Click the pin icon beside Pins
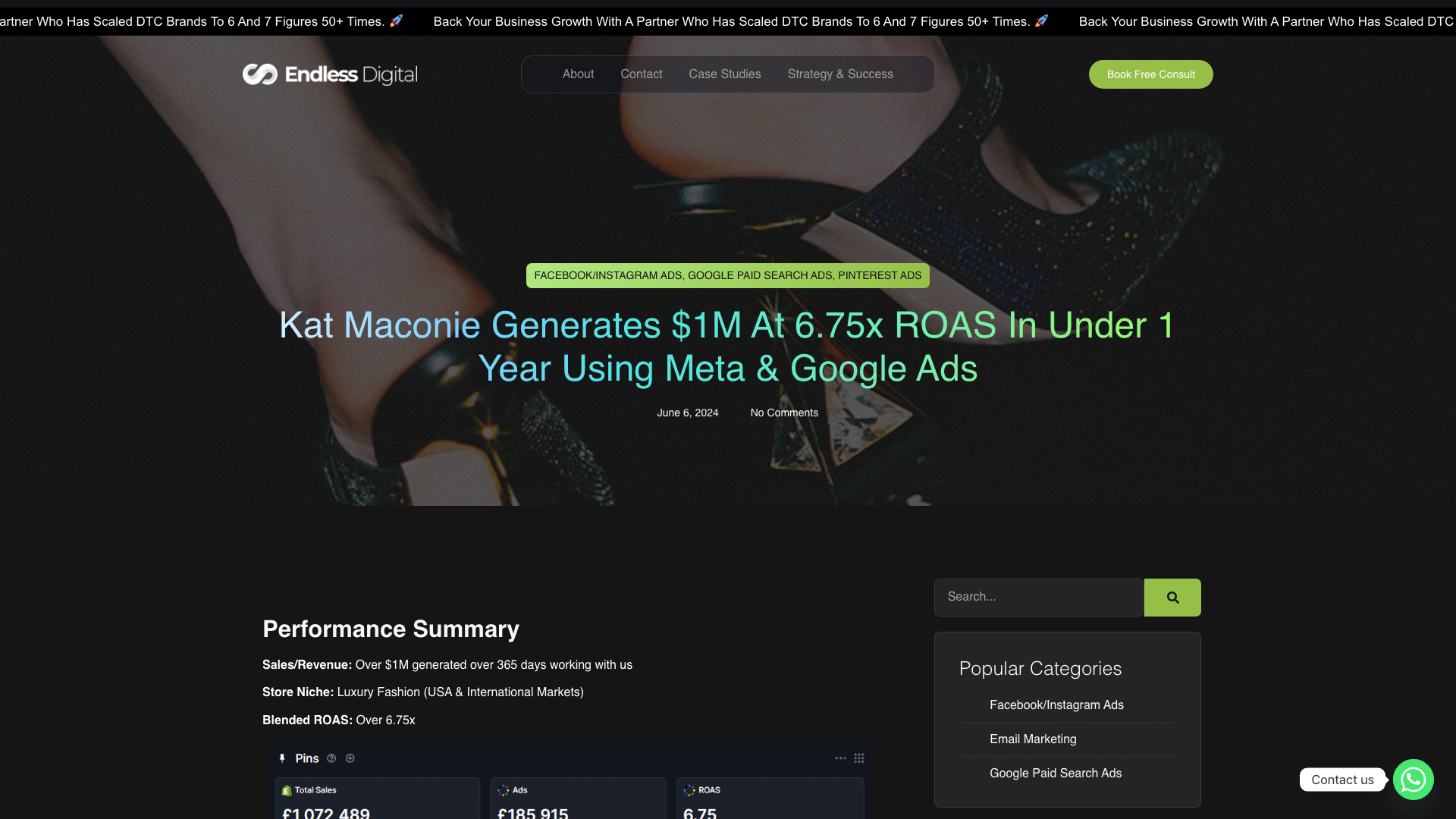 coord(282,758)
